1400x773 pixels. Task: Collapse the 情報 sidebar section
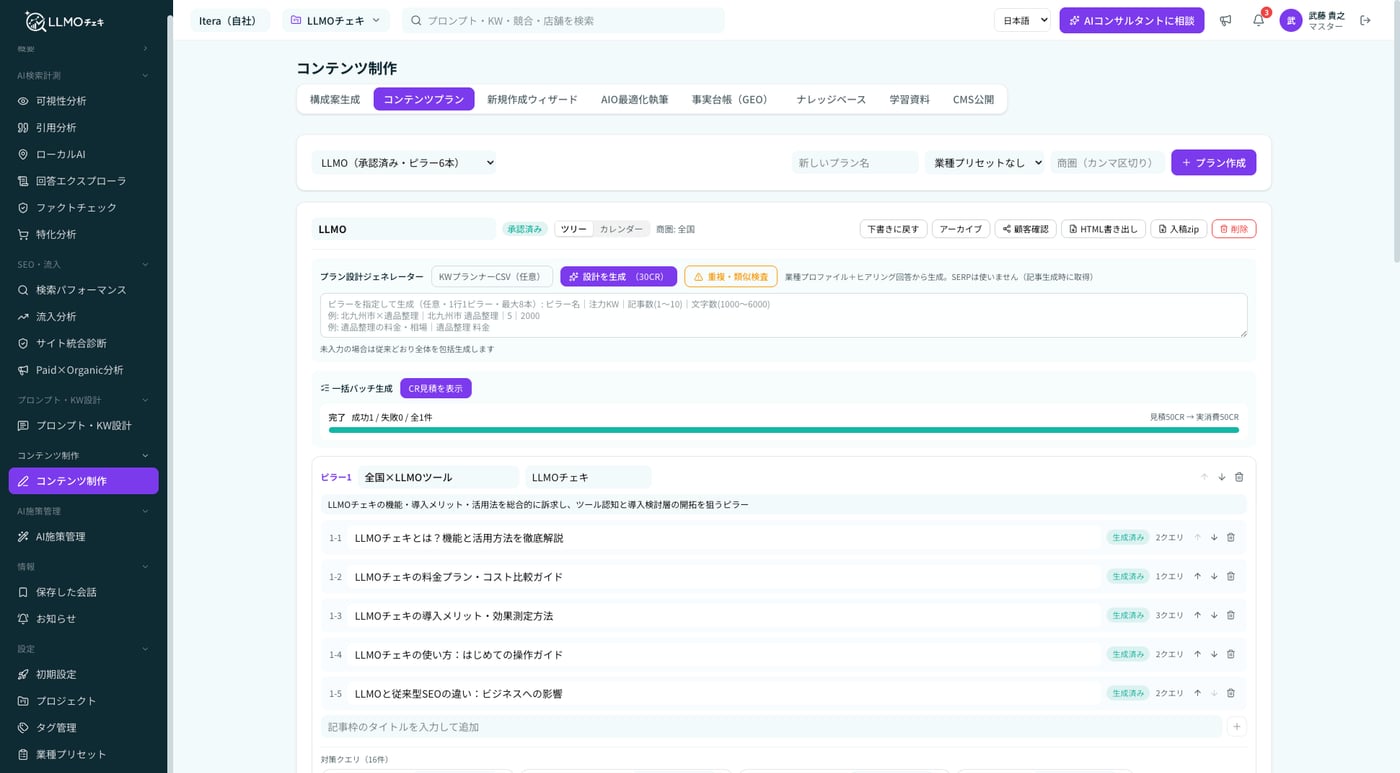[83, 566]
